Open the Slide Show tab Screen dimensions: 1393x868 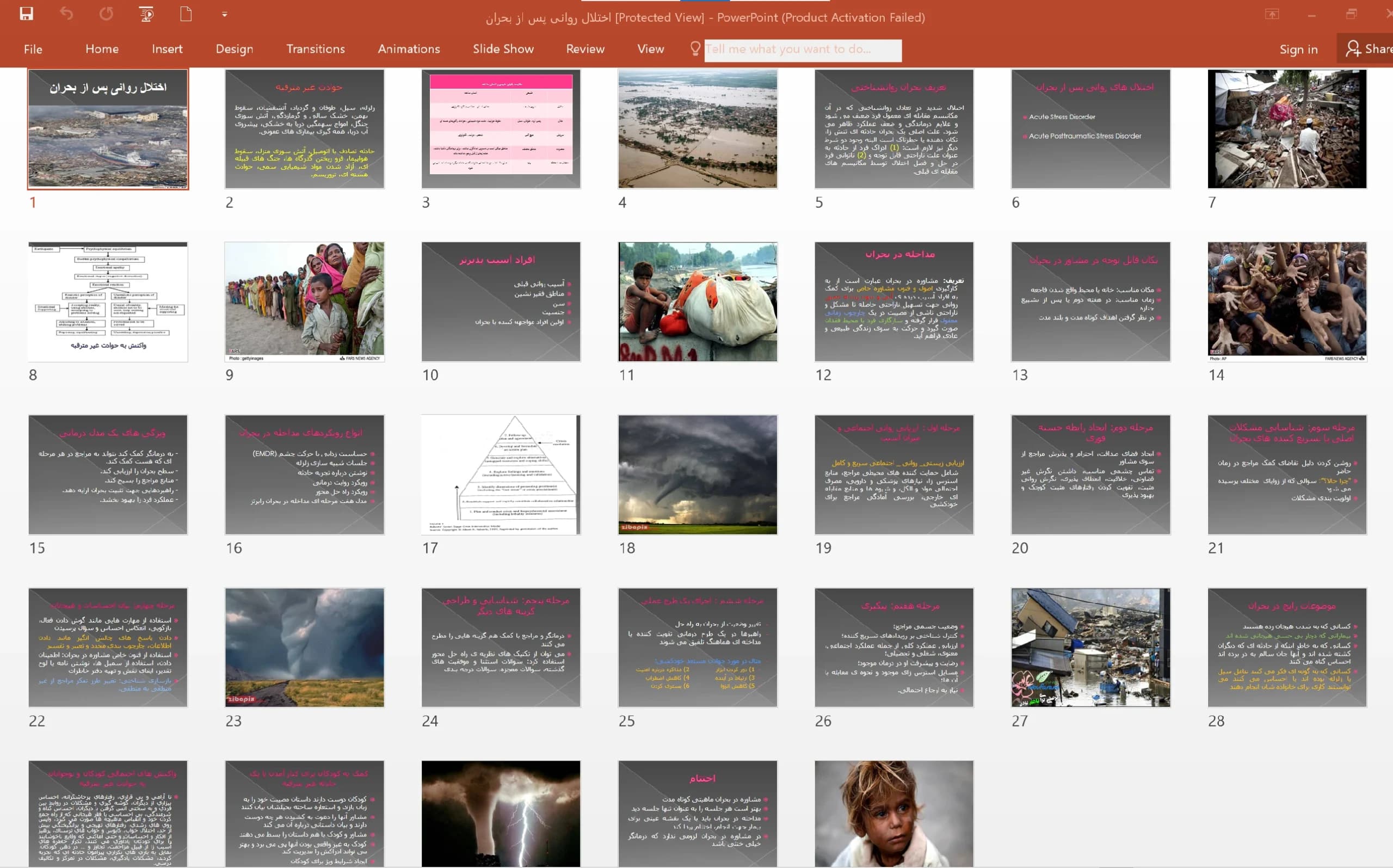503,50
